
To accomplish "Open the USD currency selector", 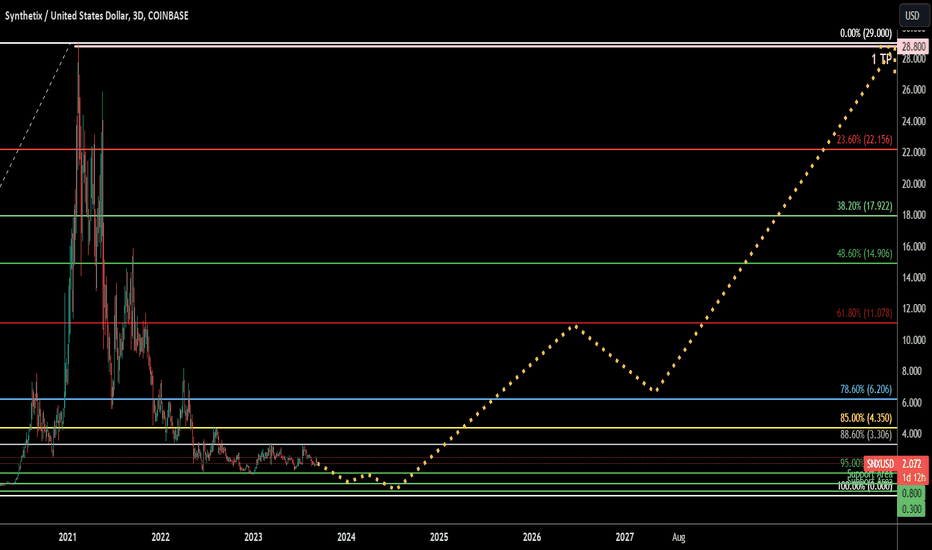I will pos(912,16).
